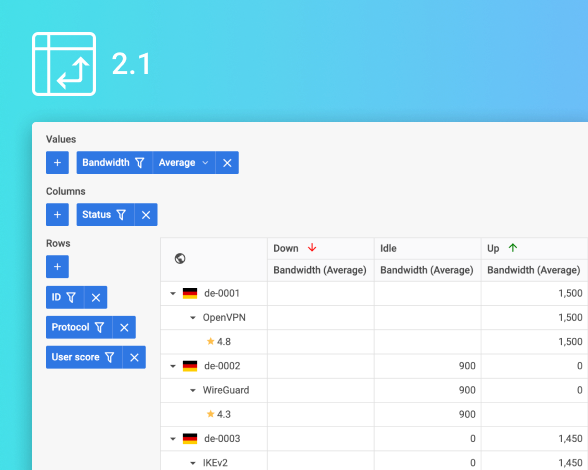This screenshot has width=588, height=470.
Task: Filter the Protocol row field
Action: [x=99, y=327]
